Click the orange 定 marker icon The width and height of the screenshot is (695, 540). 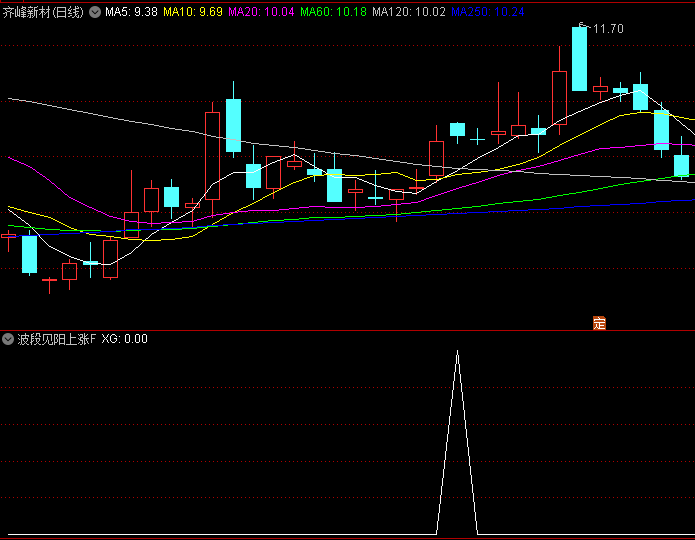(x=599, y=322)
